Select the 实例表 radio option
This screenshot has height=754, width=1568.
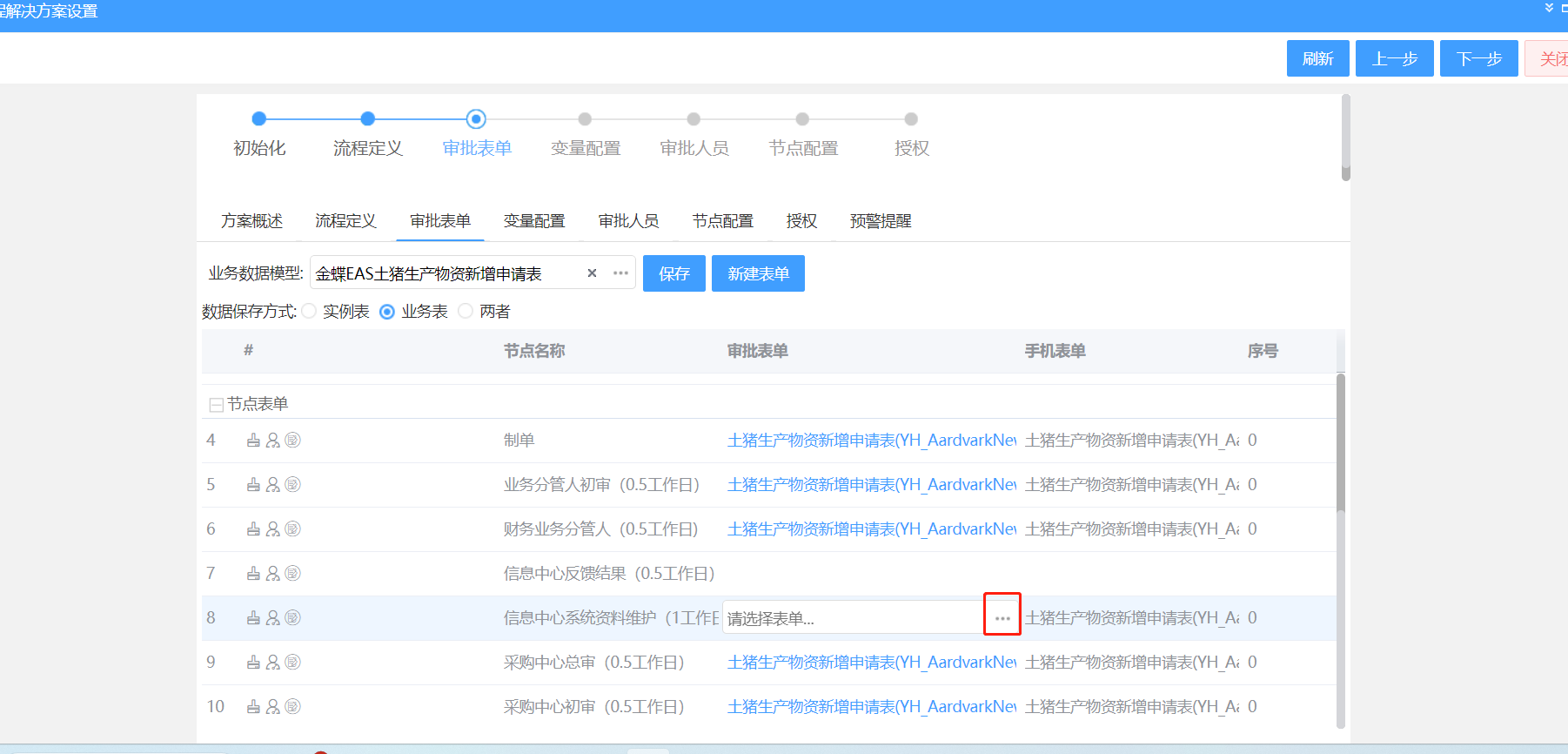coord(310,312)
